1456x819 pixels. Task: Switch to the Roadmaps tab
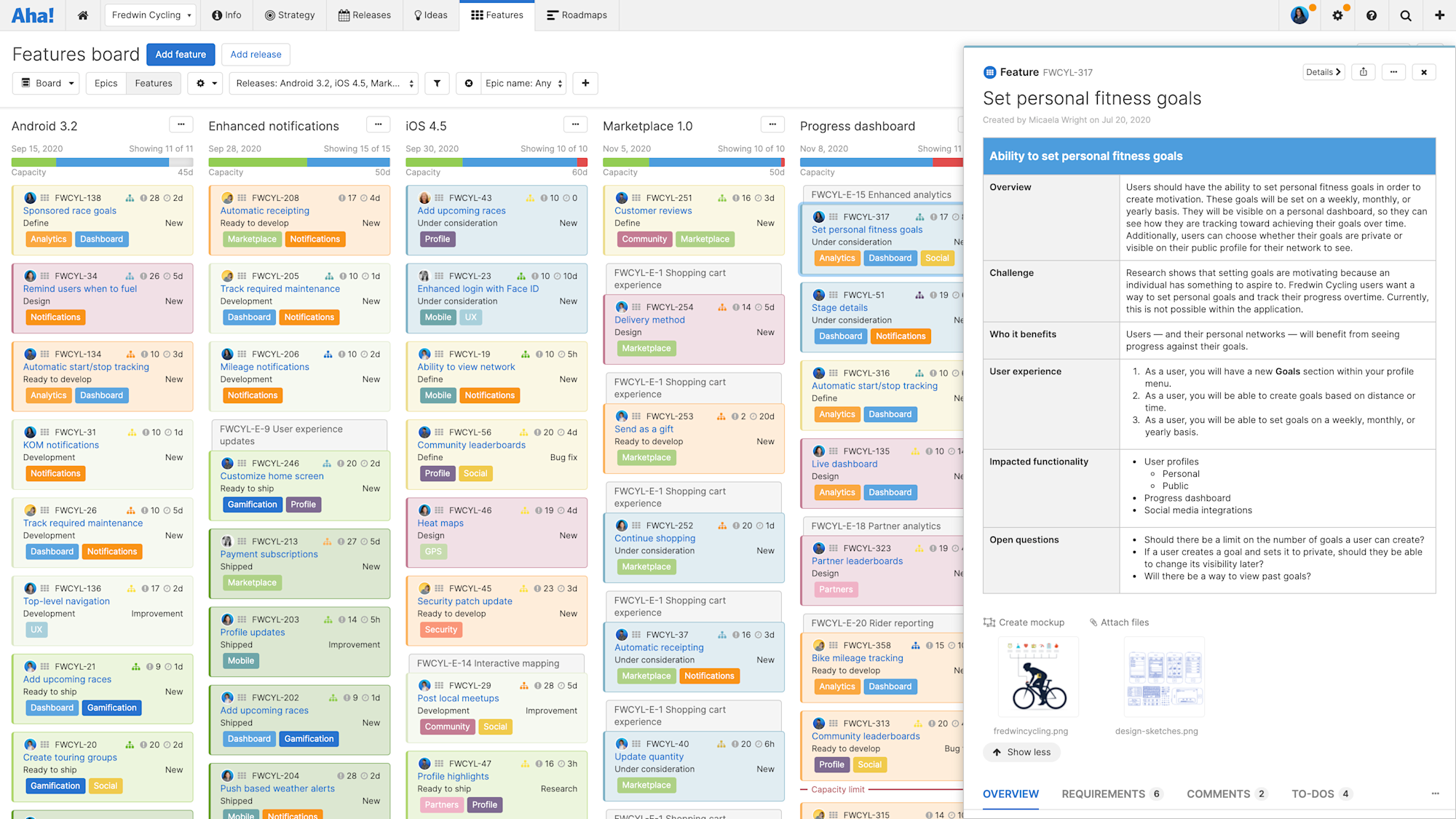tap(577, 15)
